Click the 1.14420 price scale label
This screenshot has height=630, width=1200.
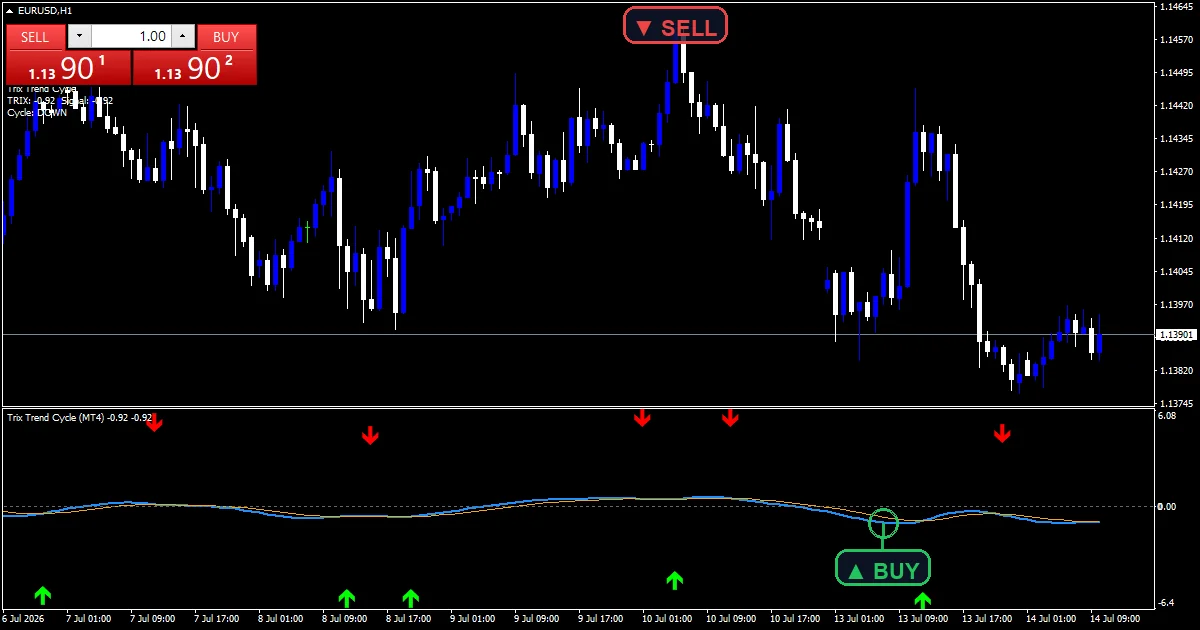[1176, 106]
